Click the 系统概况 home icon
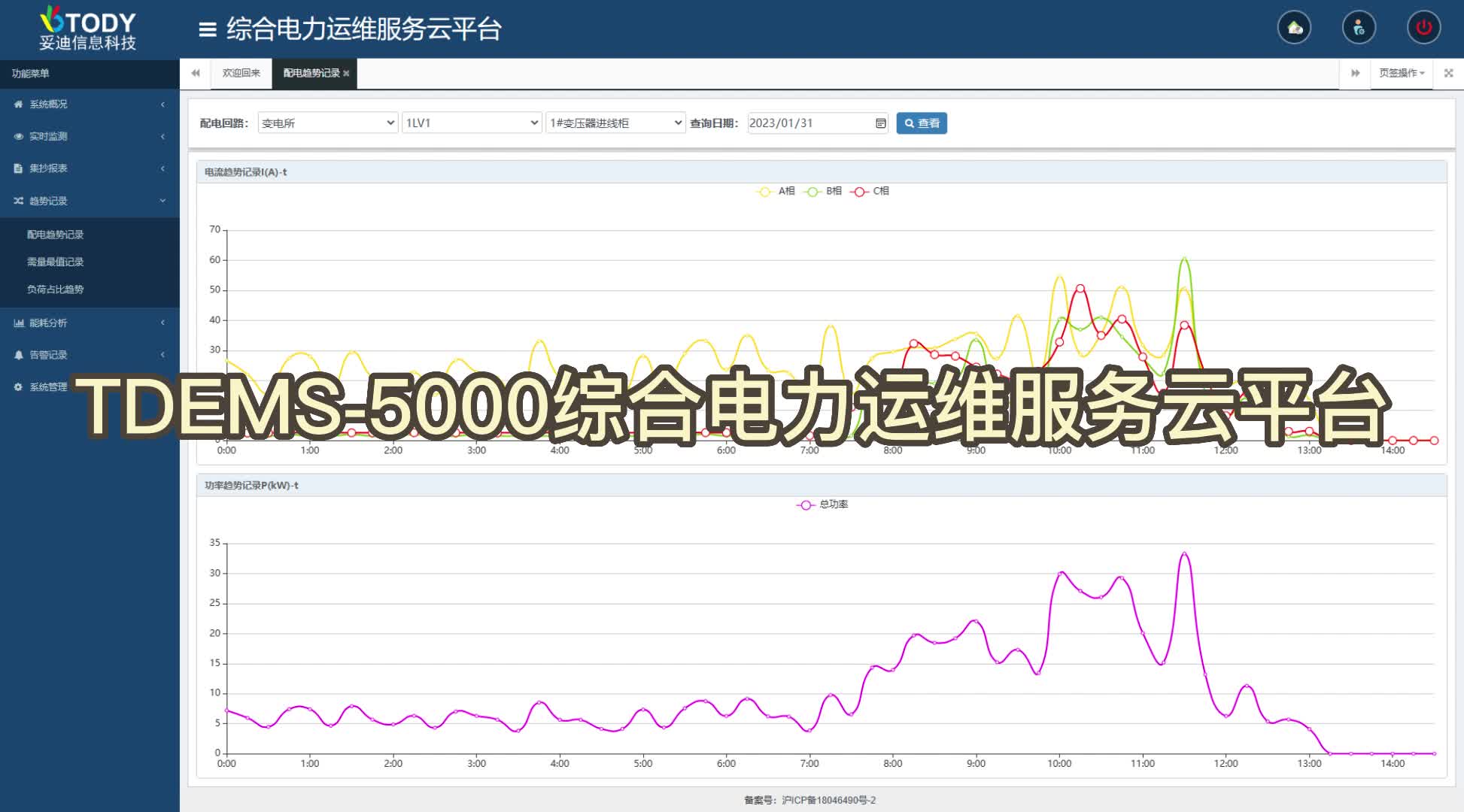1464x812 pixels. tap(18, 105)
